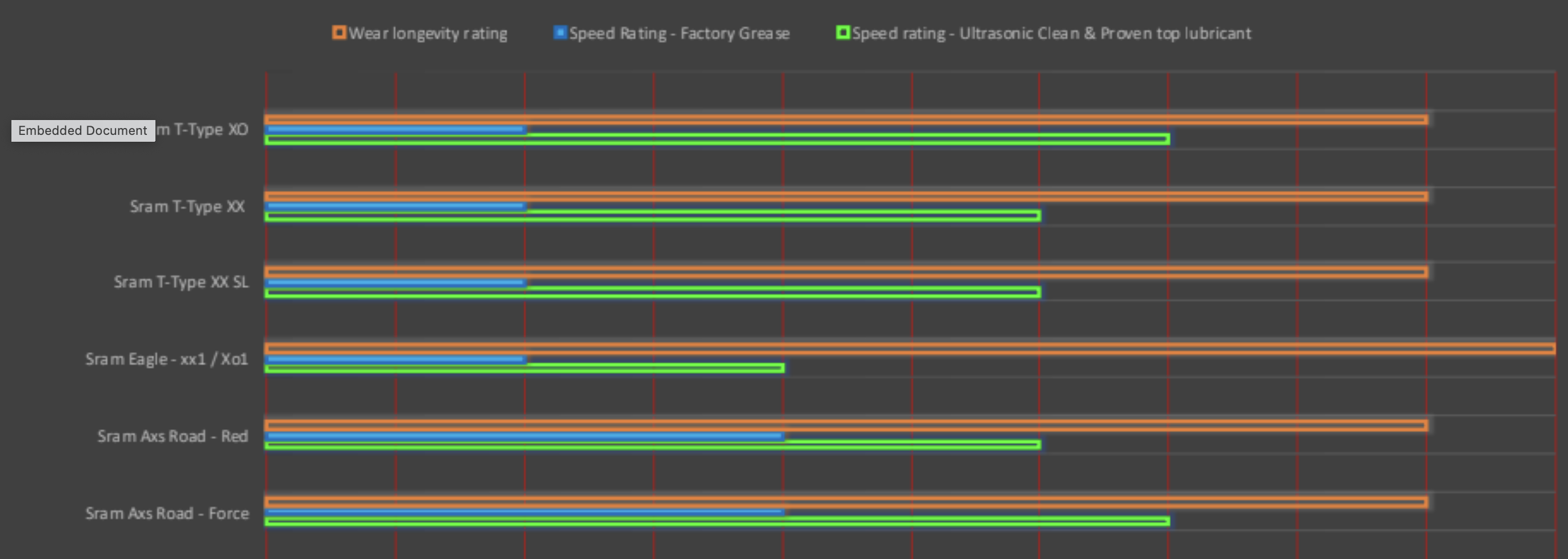This screenshot has width=1568, height=559.
Task: Select the blue bar for Sram T-Type XX
Action: tap(395, 206)
